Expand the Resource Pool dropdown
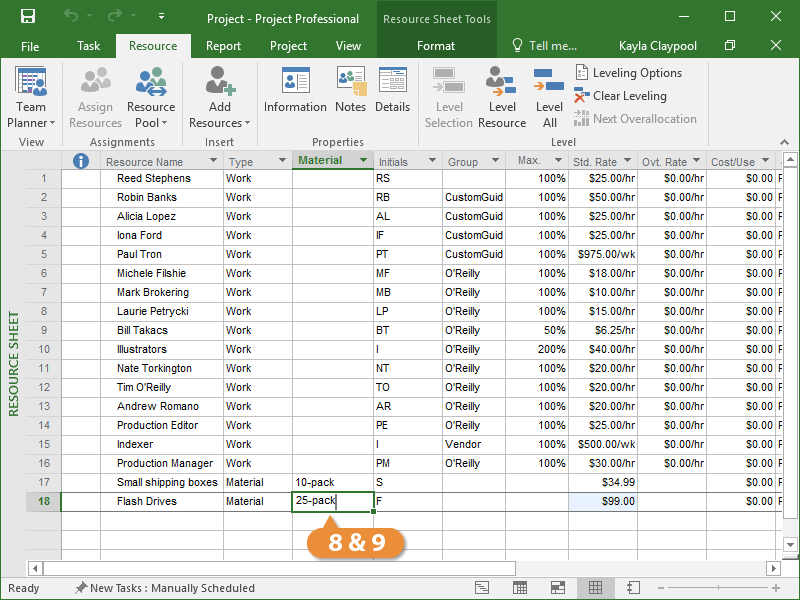The image size is (800, 600). point(151,123)
